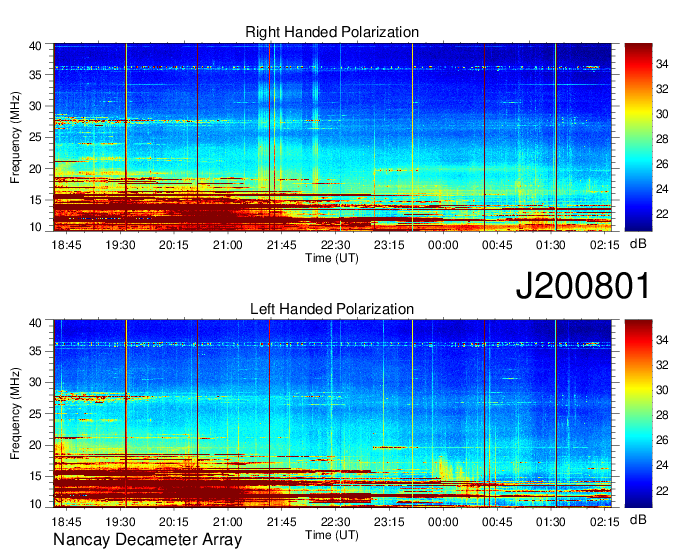The image size is (680, 552).
Task: Click 21:00 tick on Left Handed time axis
Action: (227, 522)
